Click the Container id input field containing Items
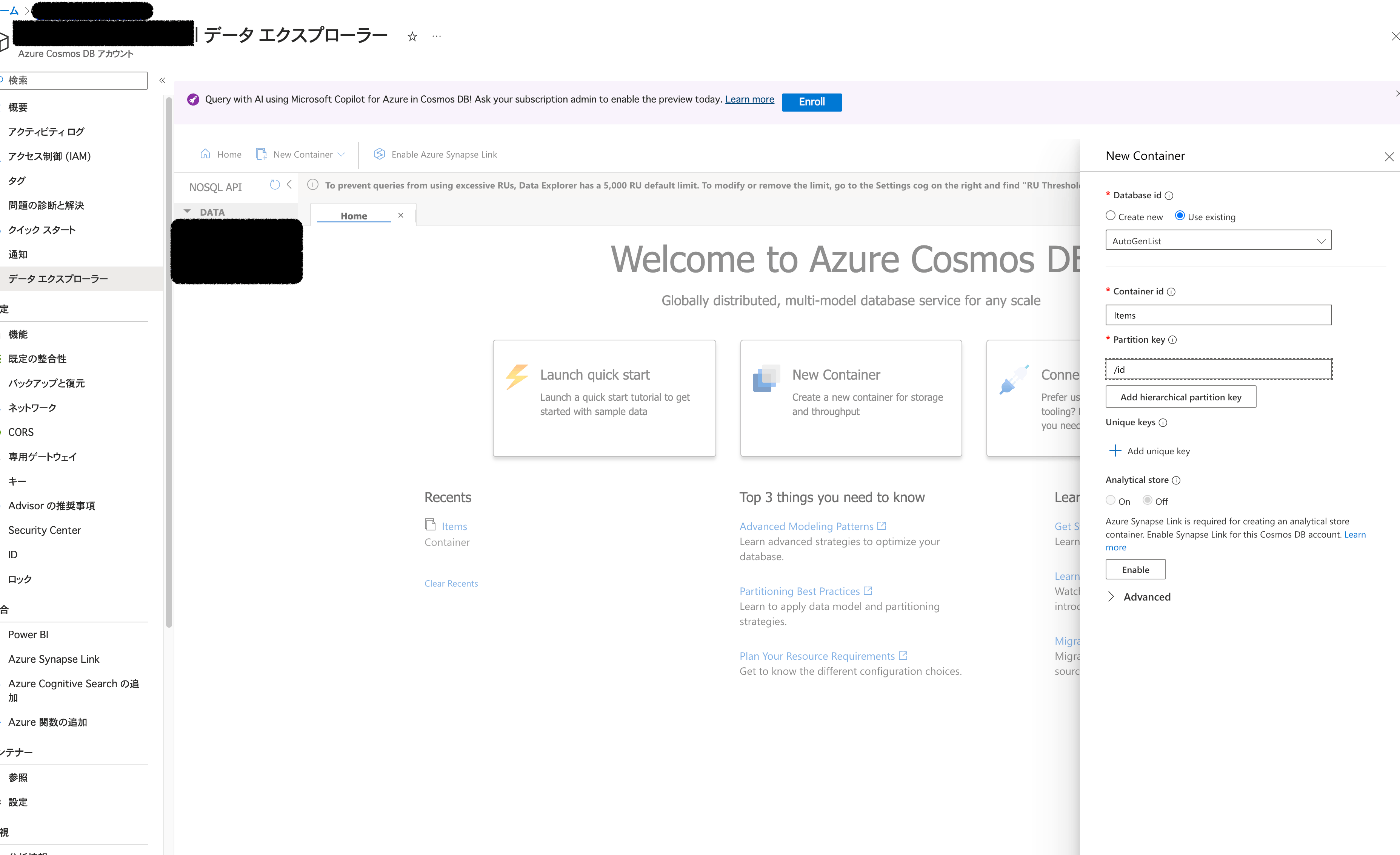 click(x=1218, y=315)
